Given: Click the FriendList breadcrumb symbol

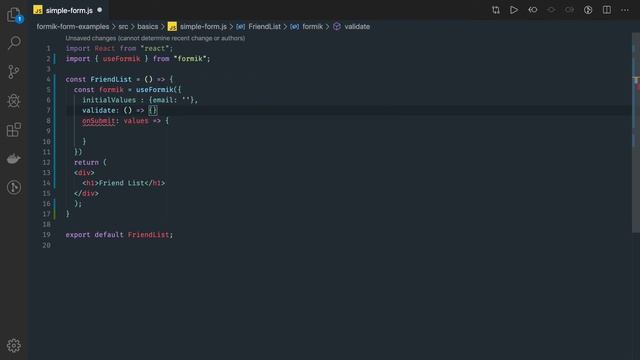Looking at the screenshot, I should (x=259, y=27).
